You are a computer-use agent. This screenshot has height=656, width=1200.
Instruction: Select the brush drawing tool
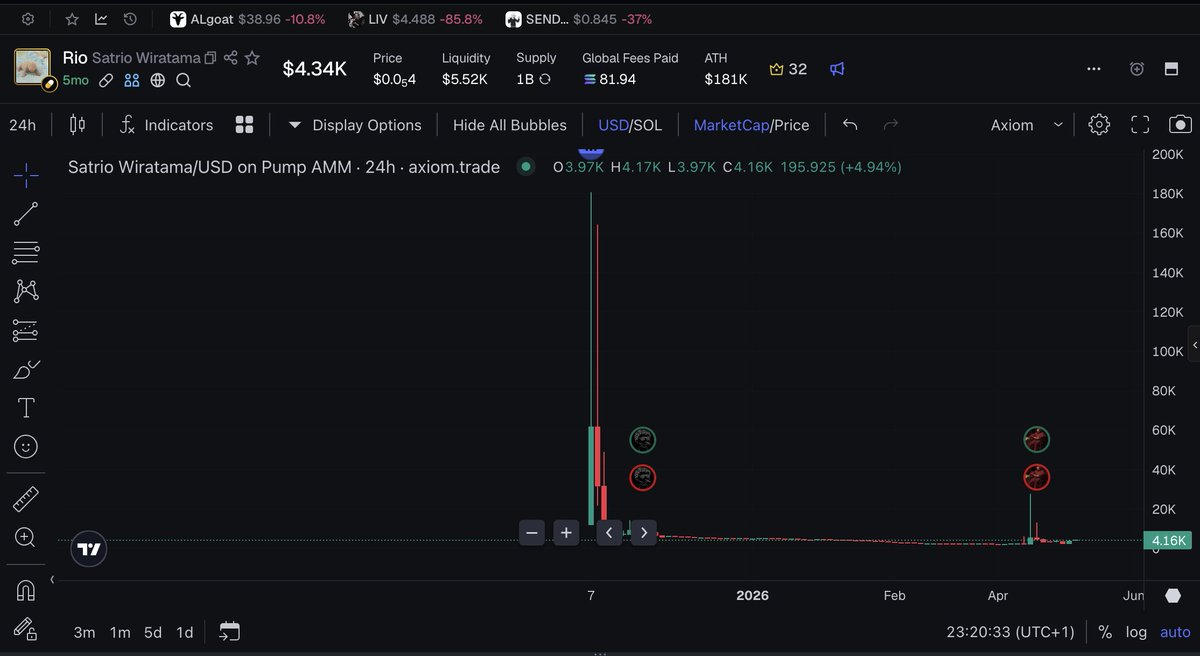point(26,369)
